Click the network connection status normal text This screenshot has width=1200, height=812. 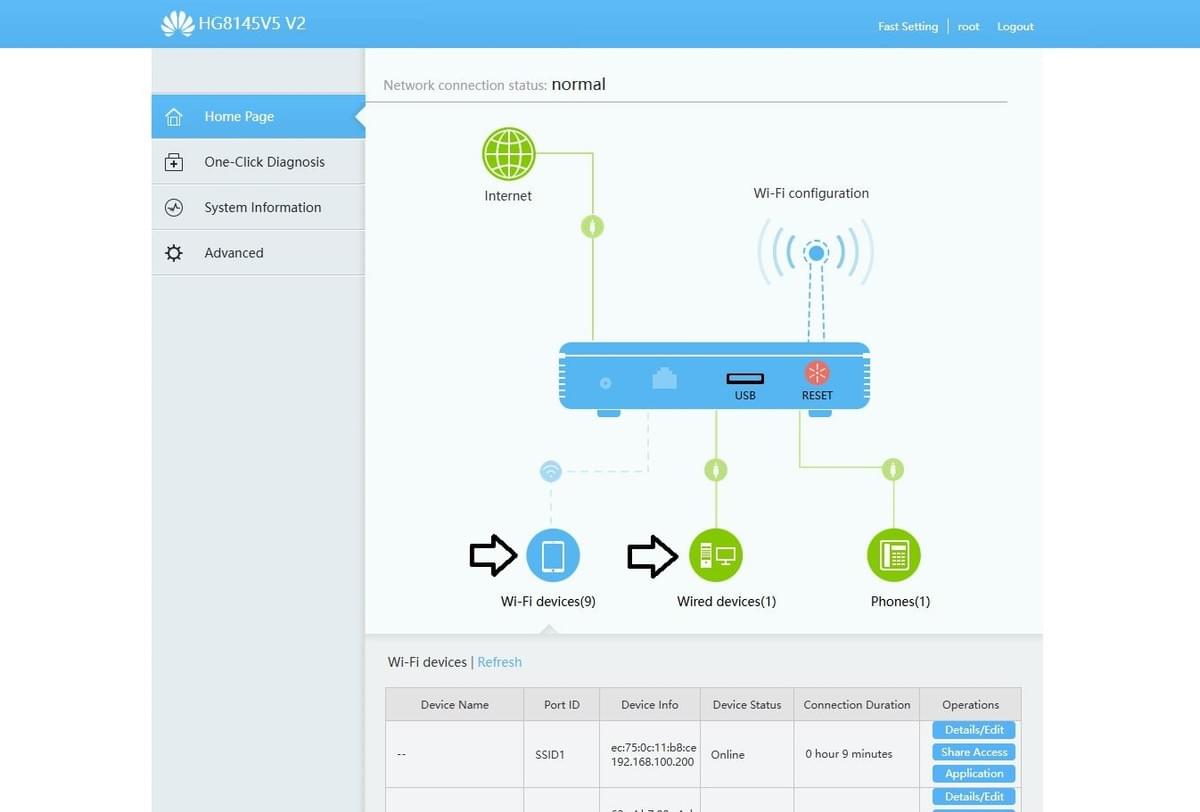579,85
